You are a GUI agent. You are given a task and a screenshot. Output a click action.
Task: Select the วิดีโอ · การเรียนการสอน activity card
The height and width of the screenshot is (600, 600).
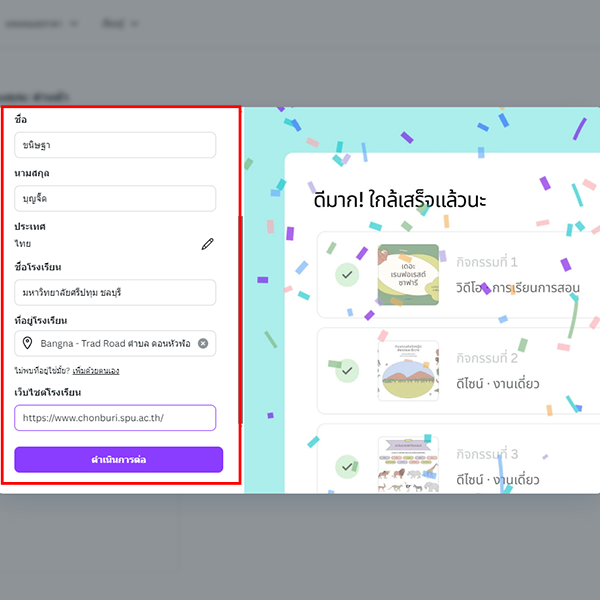click(459, 275)
